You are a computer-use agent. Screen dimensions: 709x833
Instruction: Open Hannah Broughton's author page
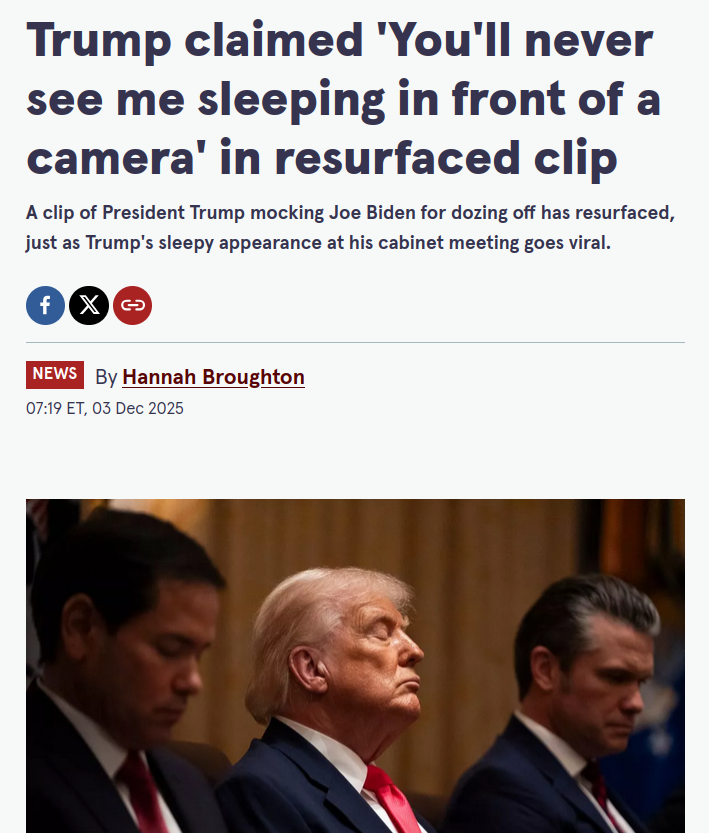[x=213, y=377]
